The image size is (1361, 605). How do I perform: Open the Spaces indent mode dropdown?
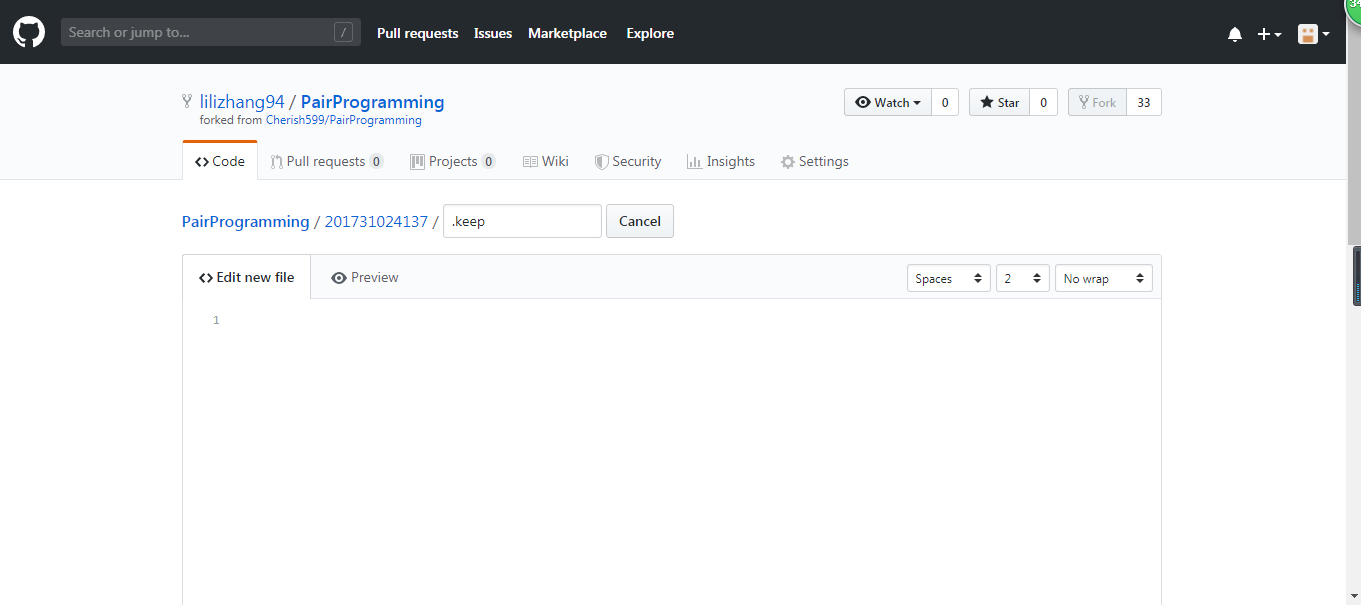tap(949, 278)
